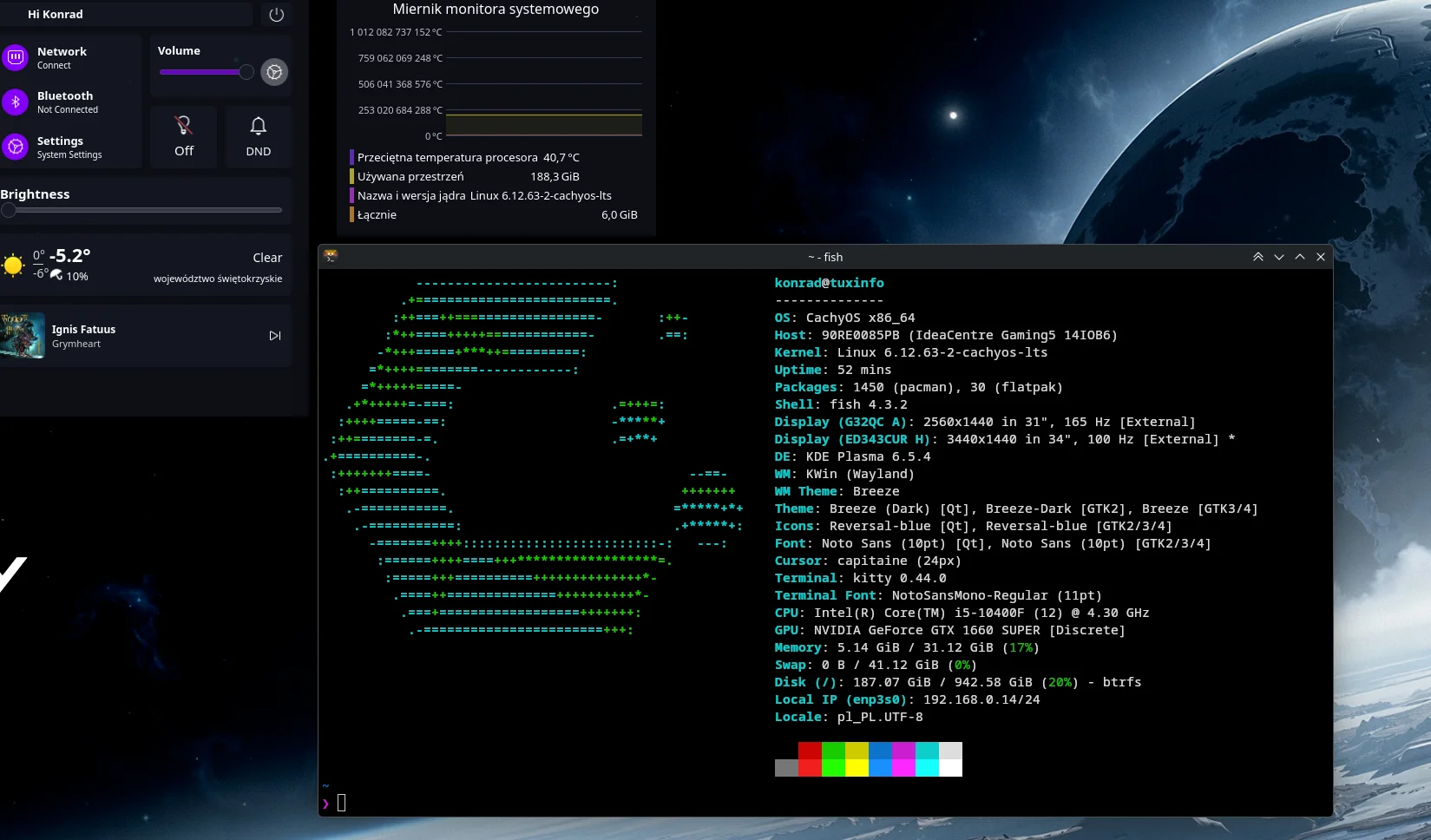
Task: Click 'Disk (/)' btrfs line
Action: pyautogui.click(x=958, y=682)
